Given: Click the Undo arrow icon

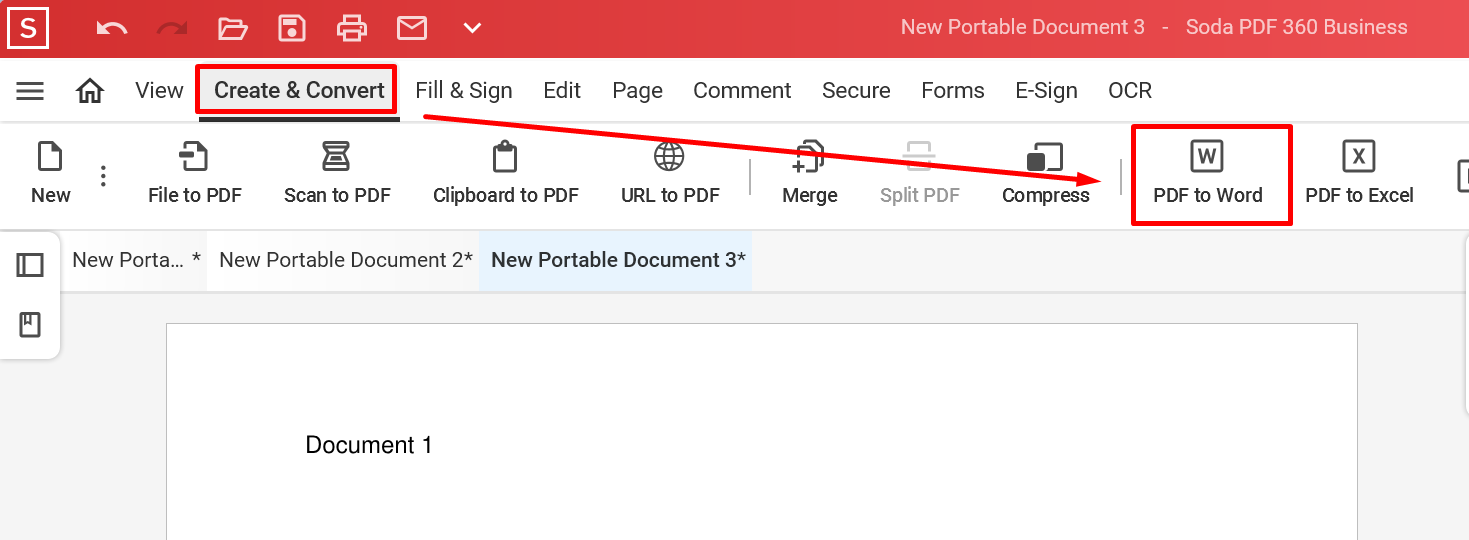Looking at the screenshot, I should pyautogui.click(x=112, y=28).
